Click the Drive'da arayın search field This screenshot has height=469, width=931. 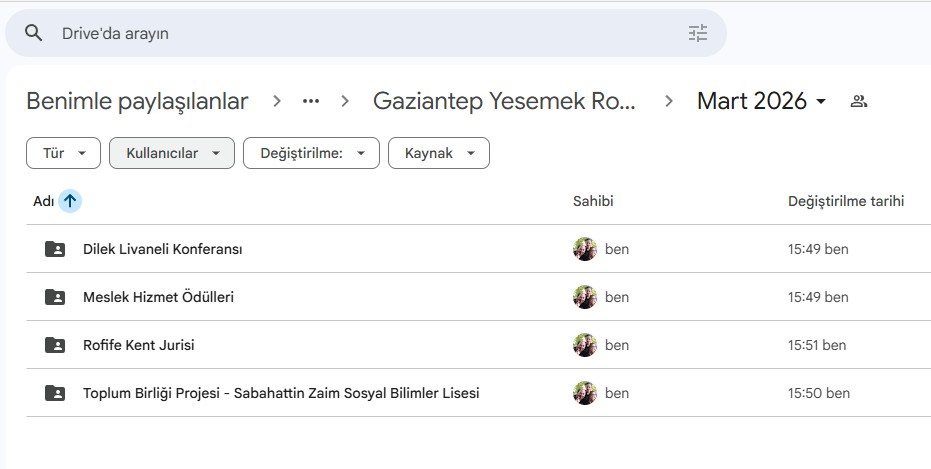click(360, 33)
